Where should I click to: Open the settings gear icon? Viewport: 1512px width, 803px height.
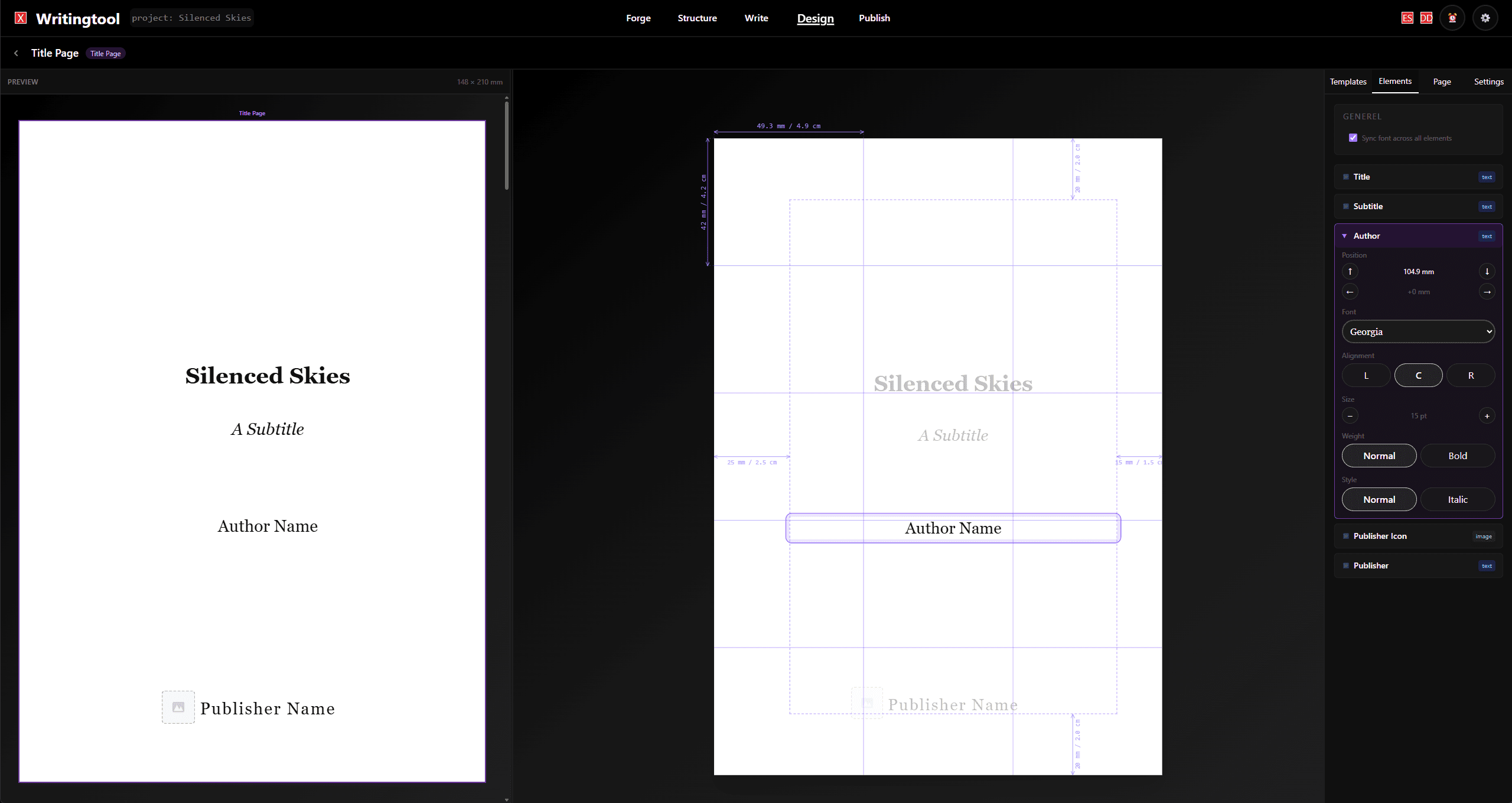tap(1485, 18)
